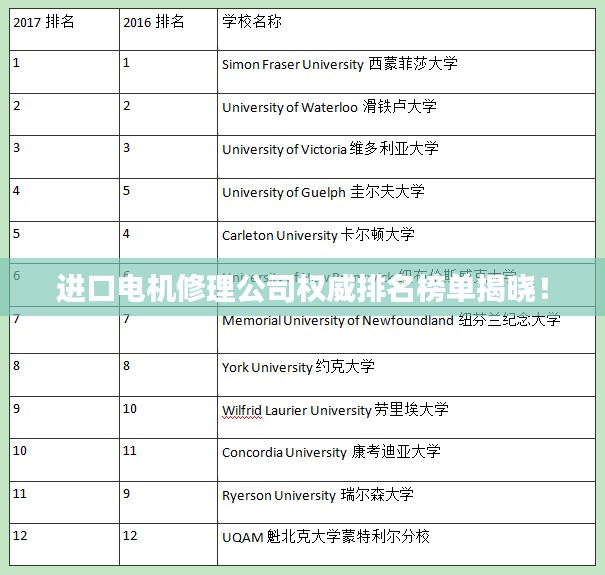Select "York University 约克大学" cell
The height and width of the screenshot is (575, 605).
pos(407,375)
